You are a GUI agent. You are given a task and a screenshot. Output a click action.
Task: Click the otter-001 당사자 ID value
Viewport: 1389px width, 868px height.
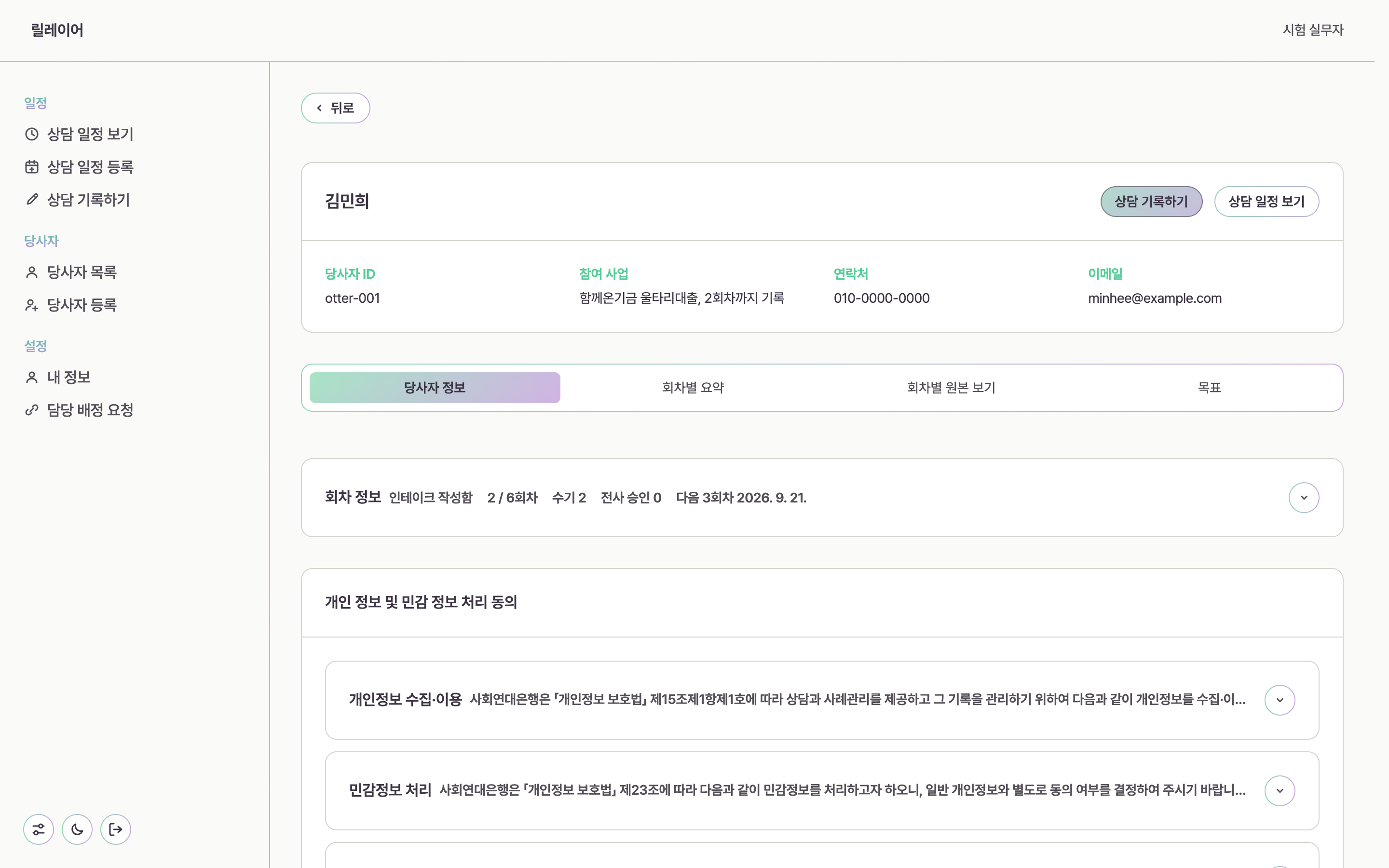pos(353,298)
